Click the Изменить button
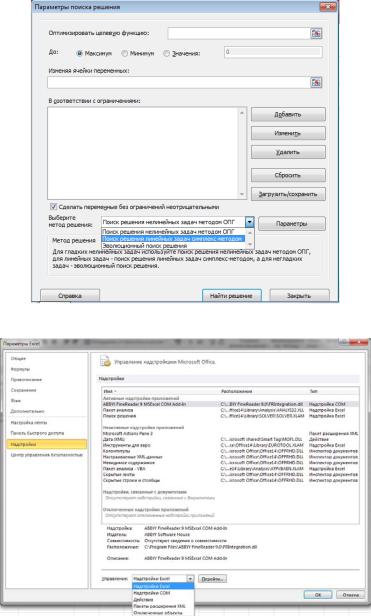Image resolution: width=371 pixels, height=616 pixels. click(x=288, y=133)
